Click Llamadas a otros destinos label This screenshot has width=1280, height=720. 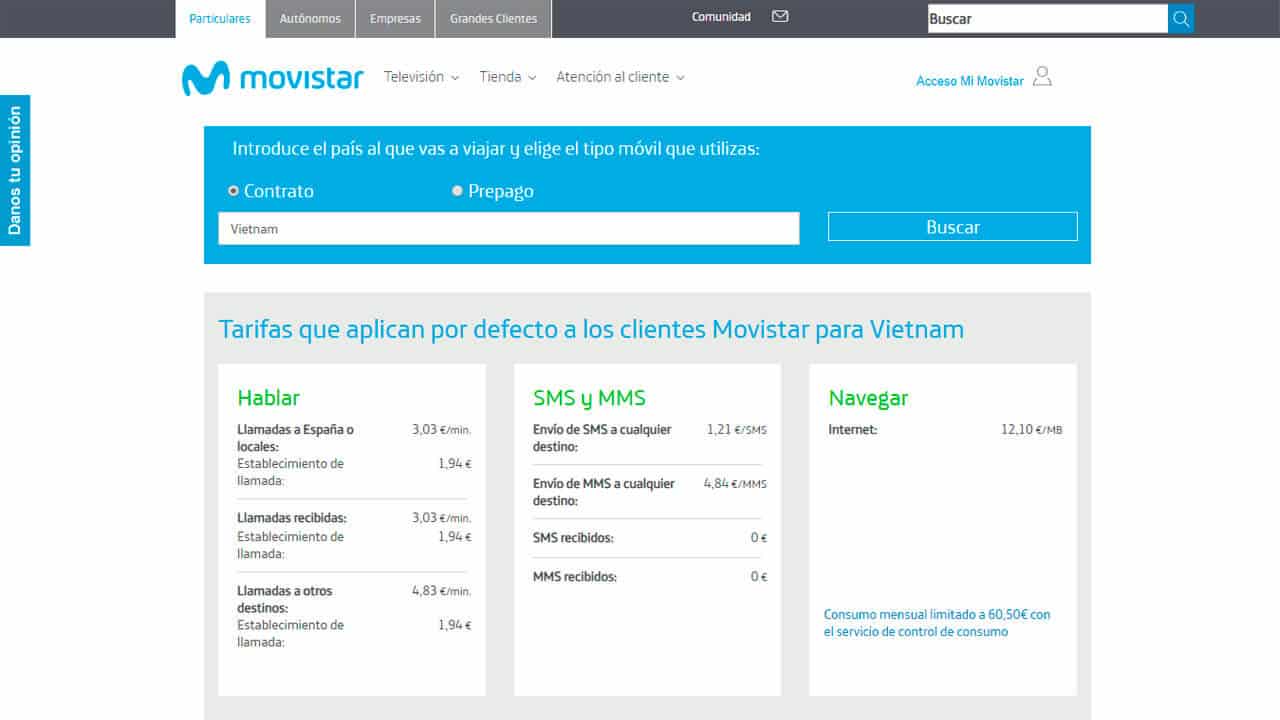(284, 599)
